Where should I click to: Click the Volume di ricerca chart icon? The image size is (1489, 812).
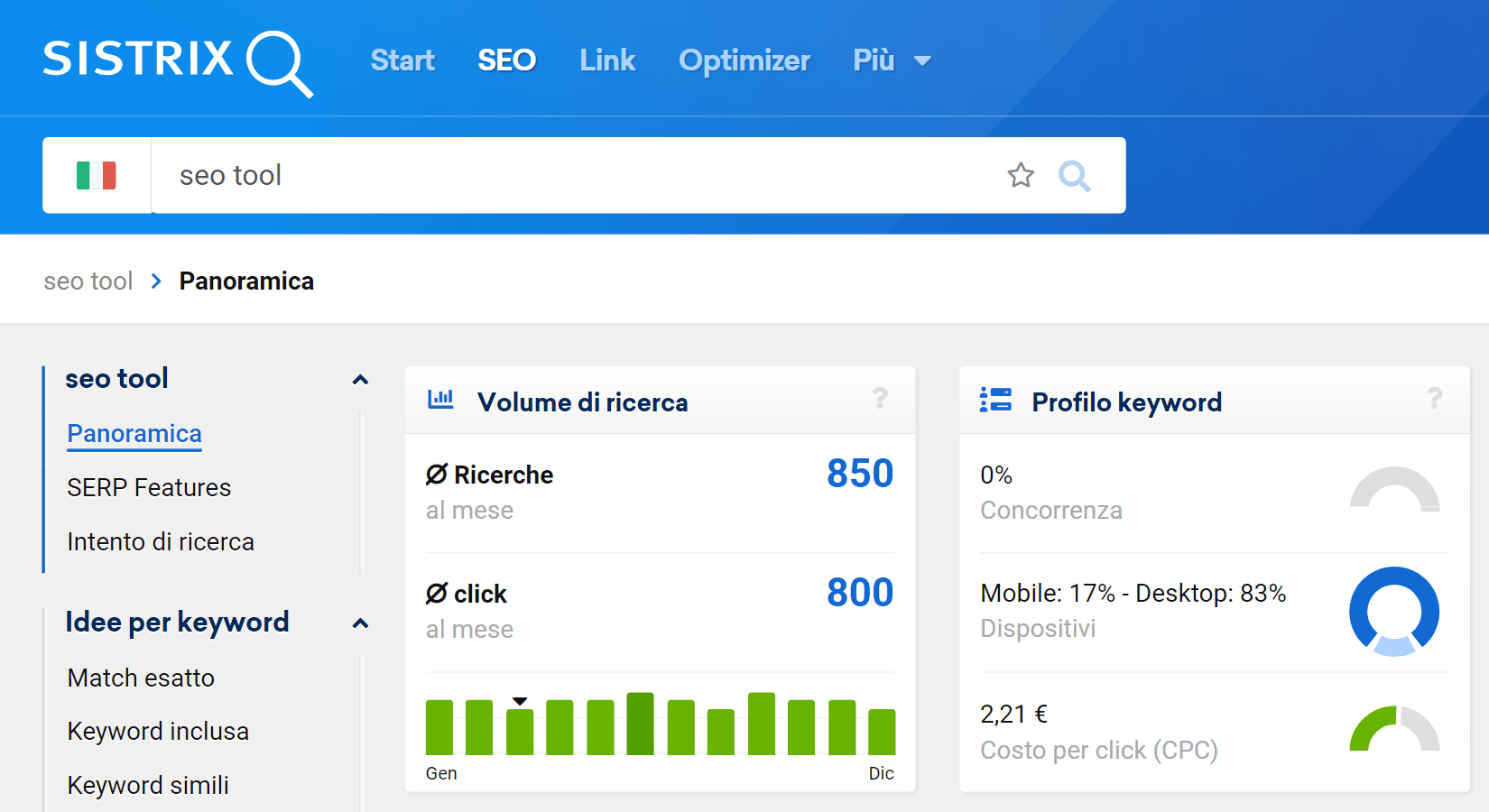coord(440,398)
